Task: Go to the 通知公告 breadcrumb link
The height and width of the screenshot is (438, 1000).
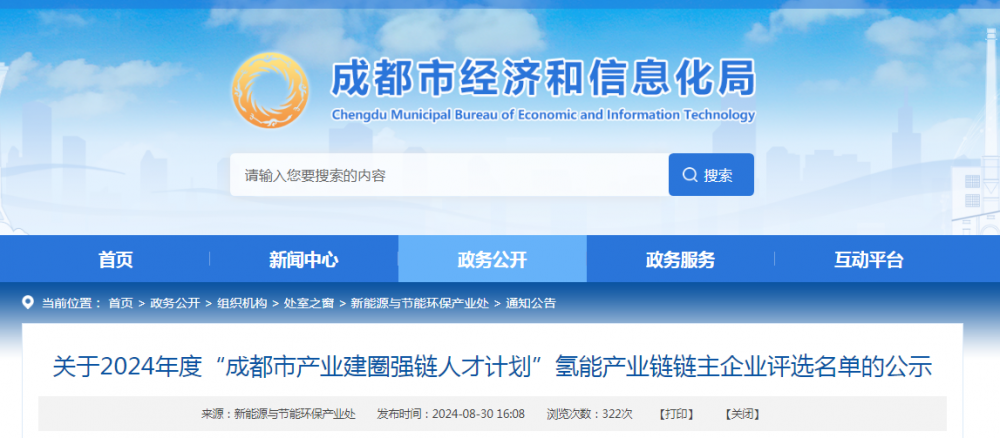Action: click(x=531, y=303)
